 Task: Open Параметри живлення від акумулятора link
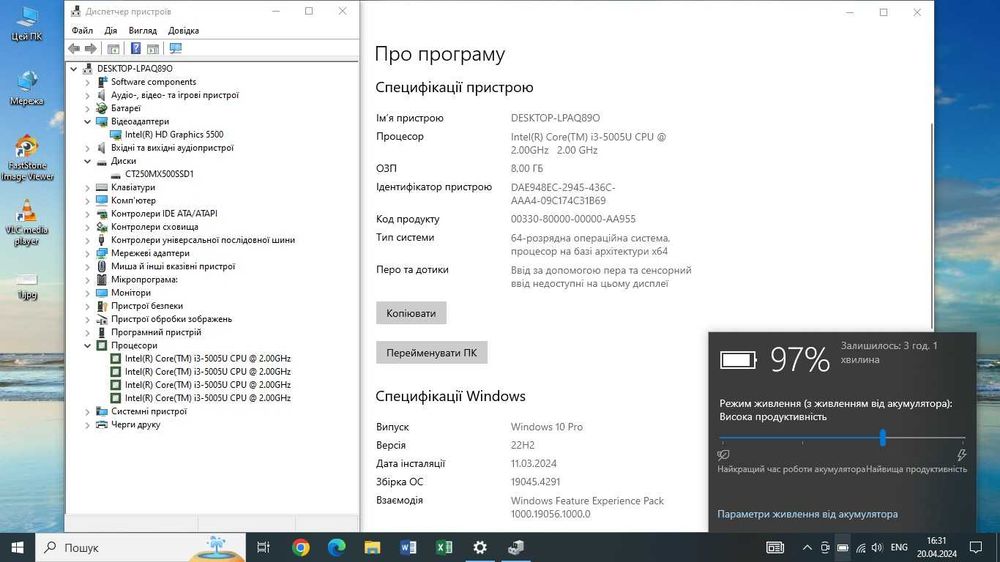pyautogui.click(x=807, y=514)
